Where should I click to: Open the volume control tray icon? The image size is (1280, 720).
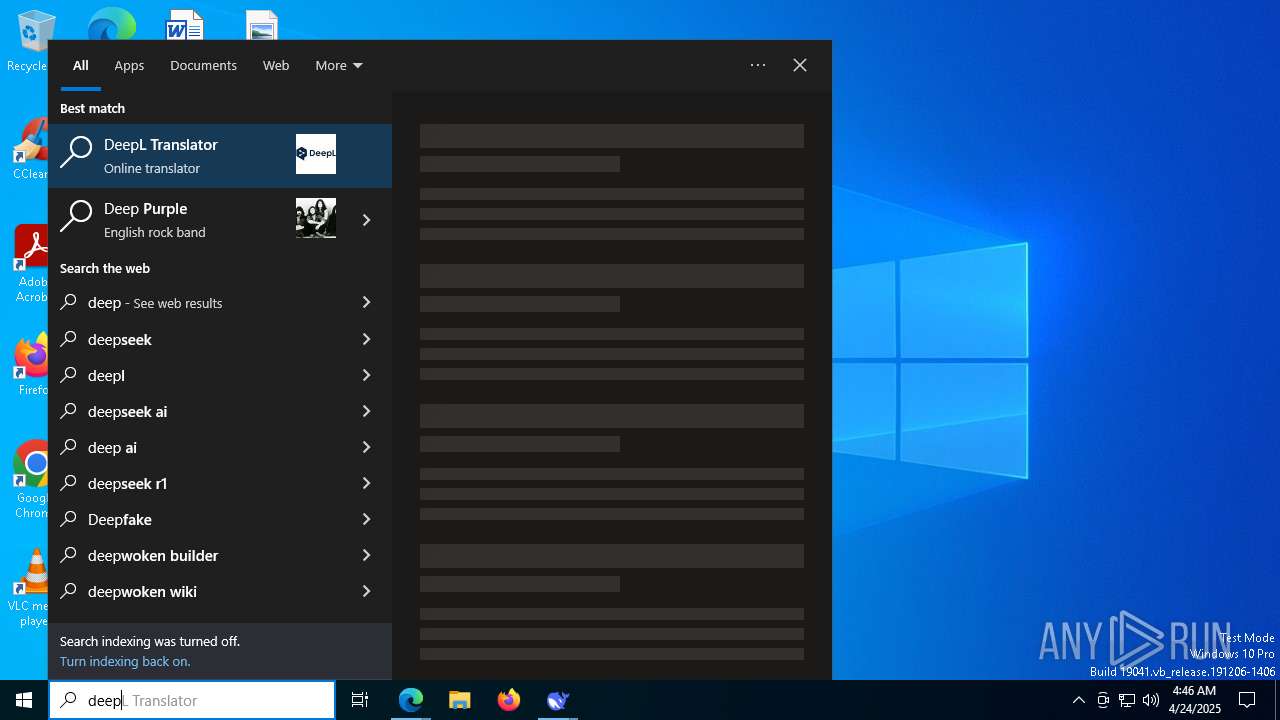click(x=1150, y=700)
